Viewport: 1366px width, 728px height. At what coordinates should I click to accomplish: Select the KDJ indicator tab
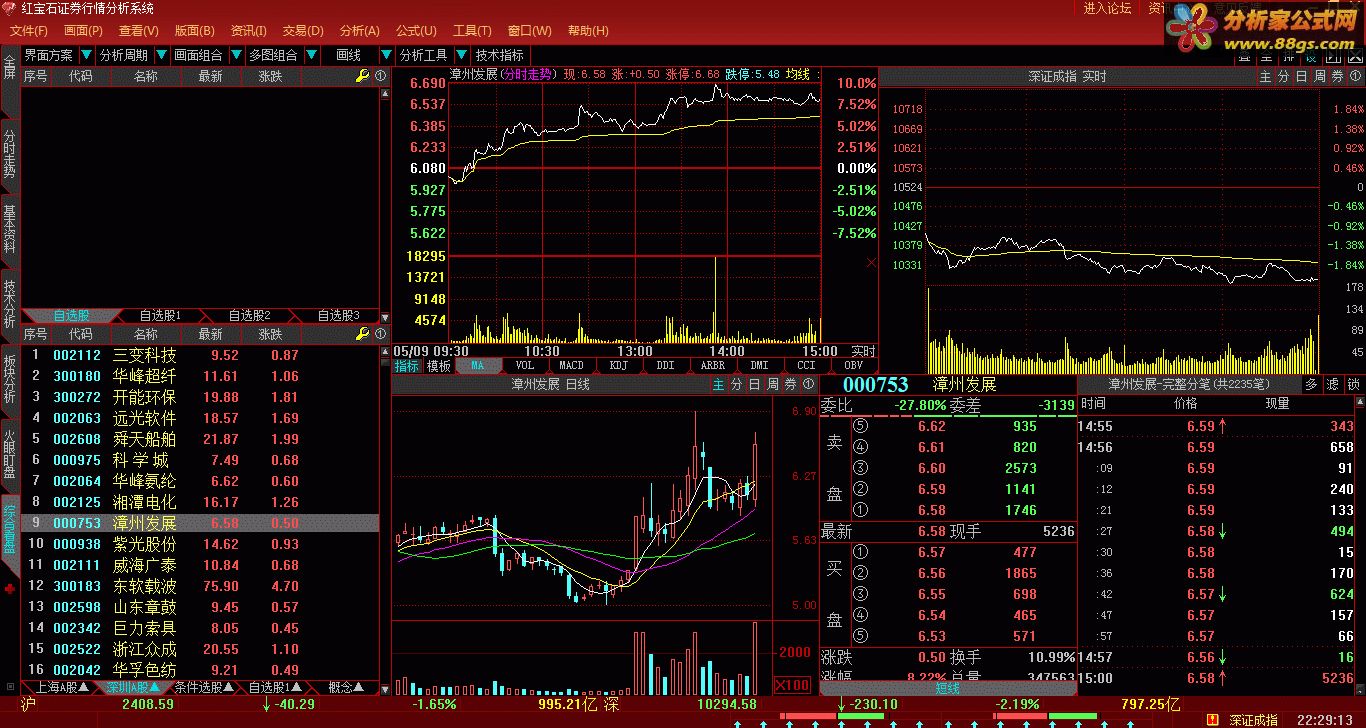tap(619, 366)
